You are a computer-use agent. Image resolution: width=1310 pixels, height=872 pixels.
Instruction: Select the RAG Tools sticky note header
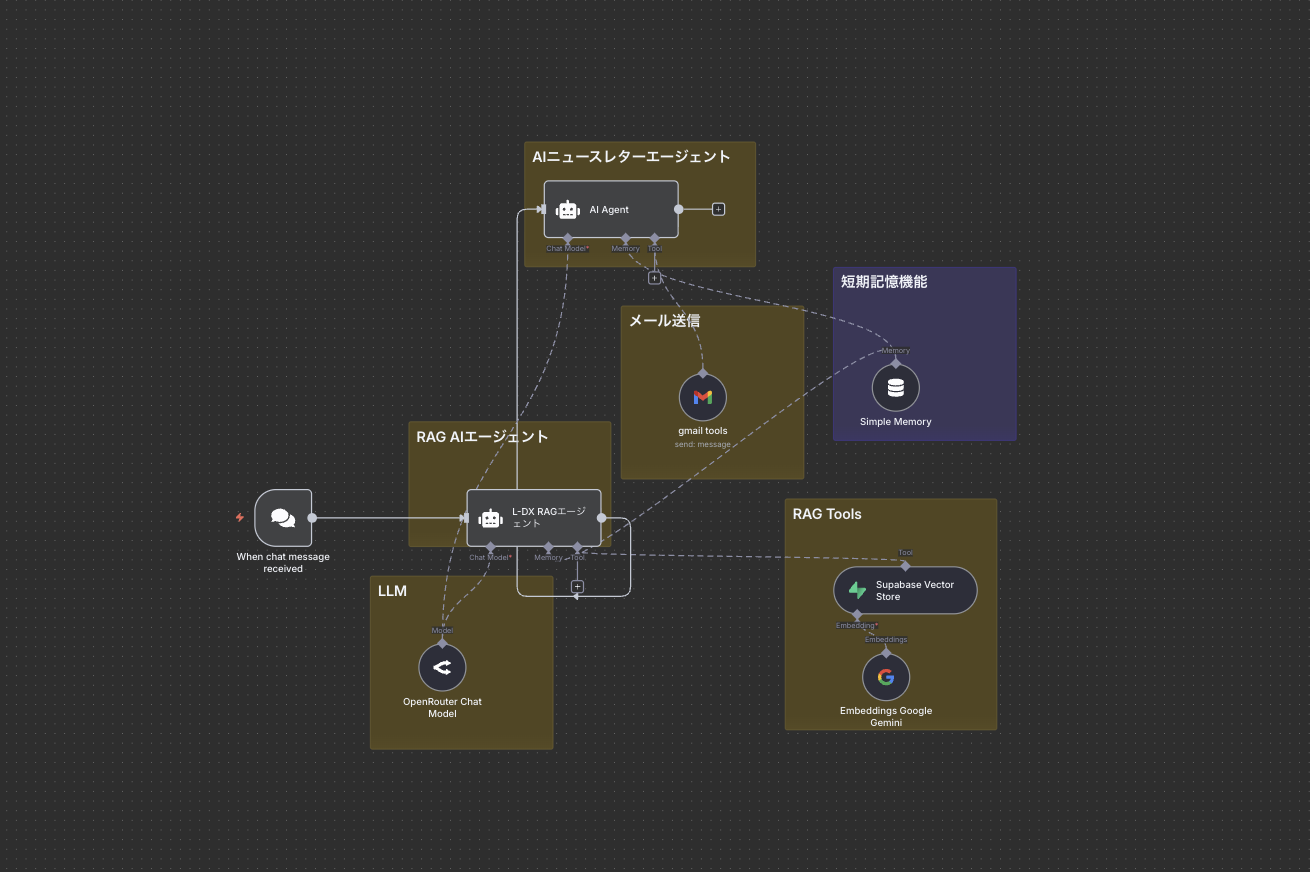click(827, 514)
